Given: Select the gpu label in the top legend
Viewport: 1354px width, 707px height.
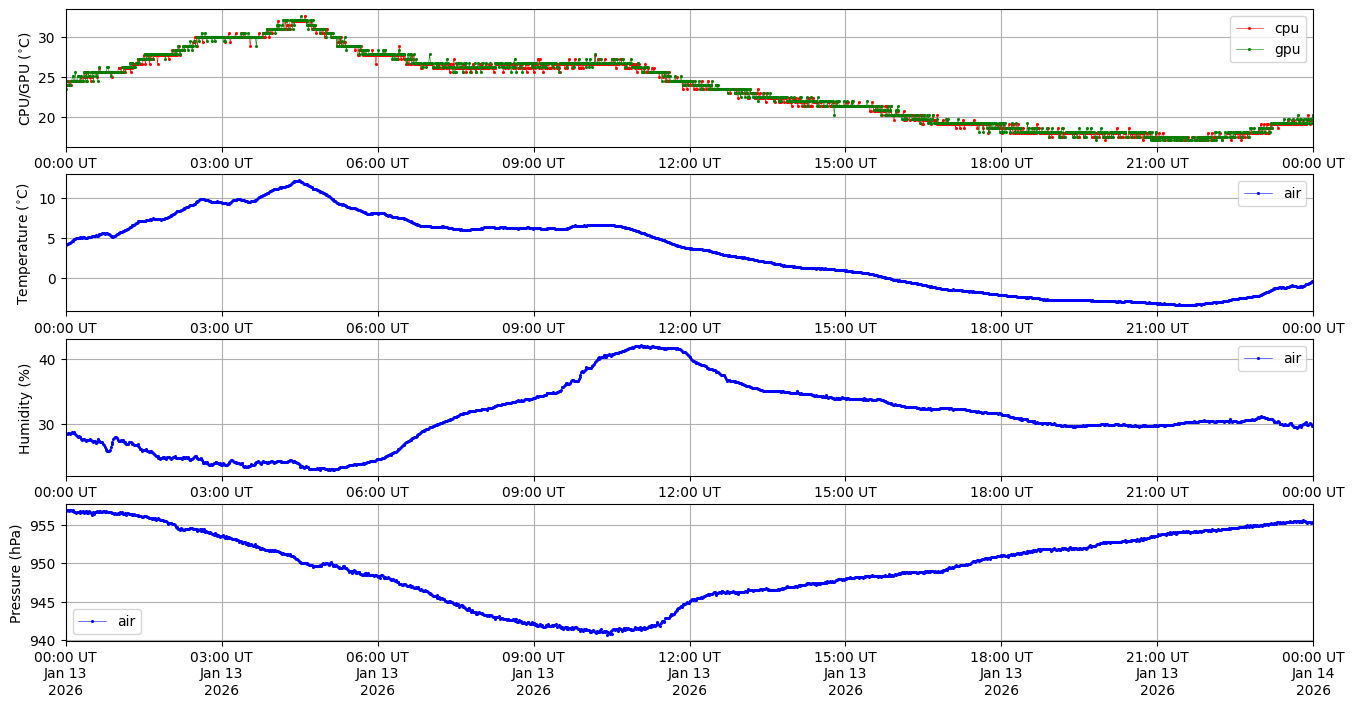Looking at the screenshot, I should pos(1287,49).
